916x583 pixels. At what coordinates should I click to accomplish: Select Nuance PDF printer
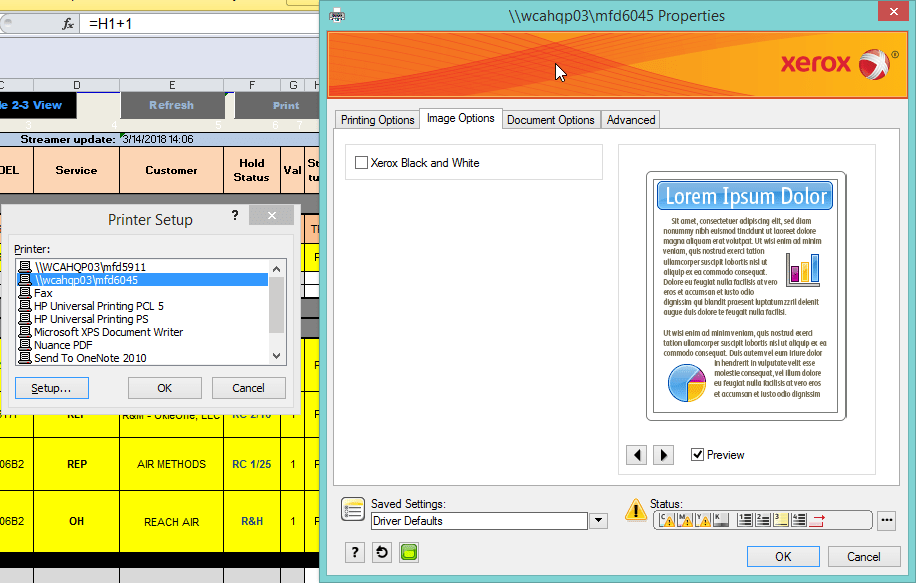pyautogui.click(x=143, y=345)
